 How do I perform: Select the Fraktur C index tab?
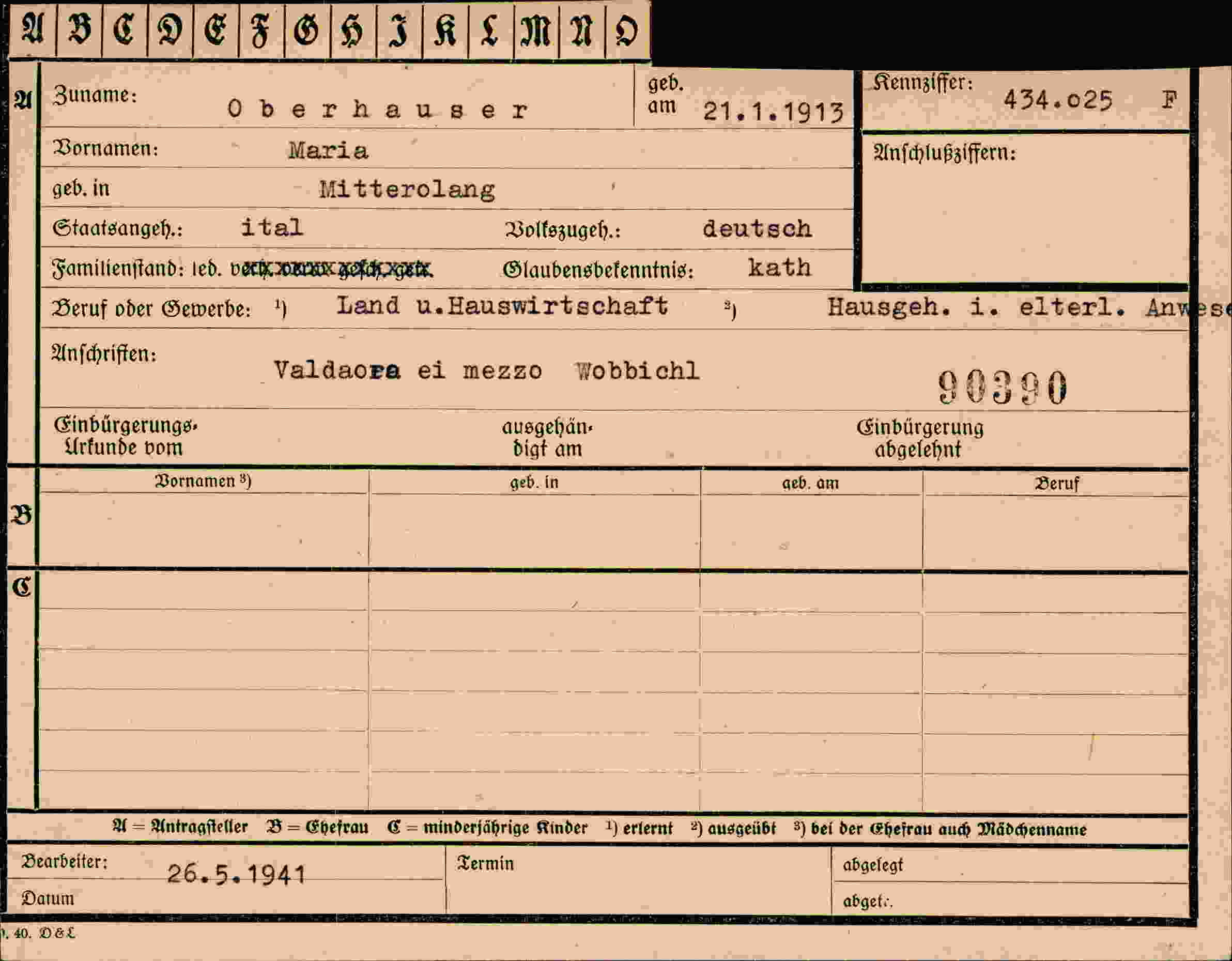125,29
